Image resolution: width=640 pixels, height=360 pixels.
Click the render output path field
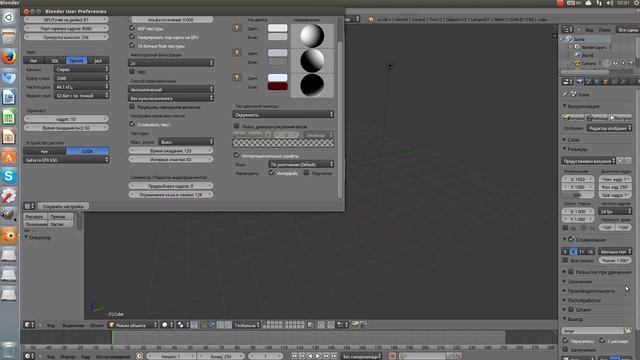click(593, 331)
